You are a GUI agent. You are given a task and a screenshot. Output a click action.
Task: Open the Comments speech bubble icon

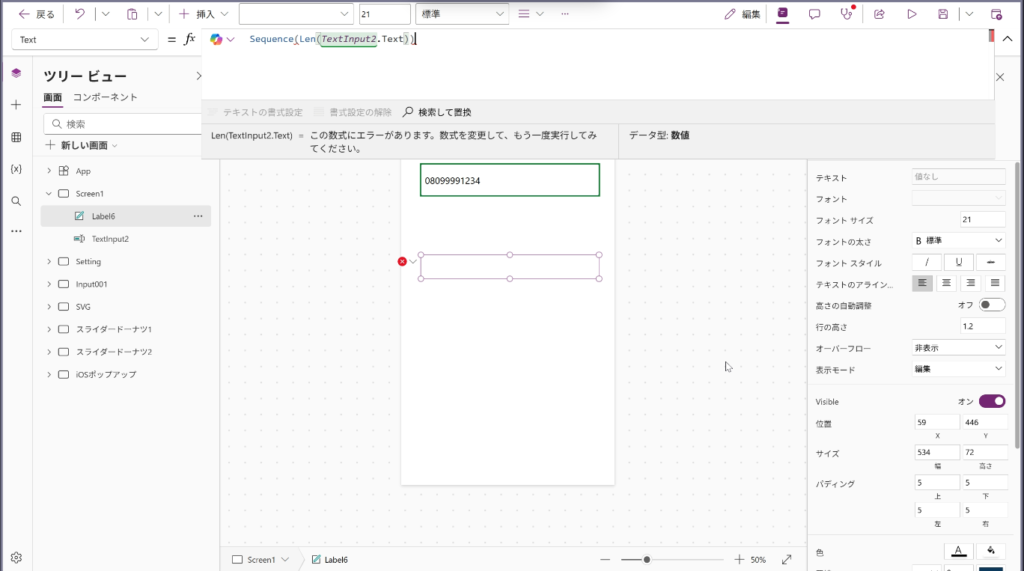click(x=815, y=14)
